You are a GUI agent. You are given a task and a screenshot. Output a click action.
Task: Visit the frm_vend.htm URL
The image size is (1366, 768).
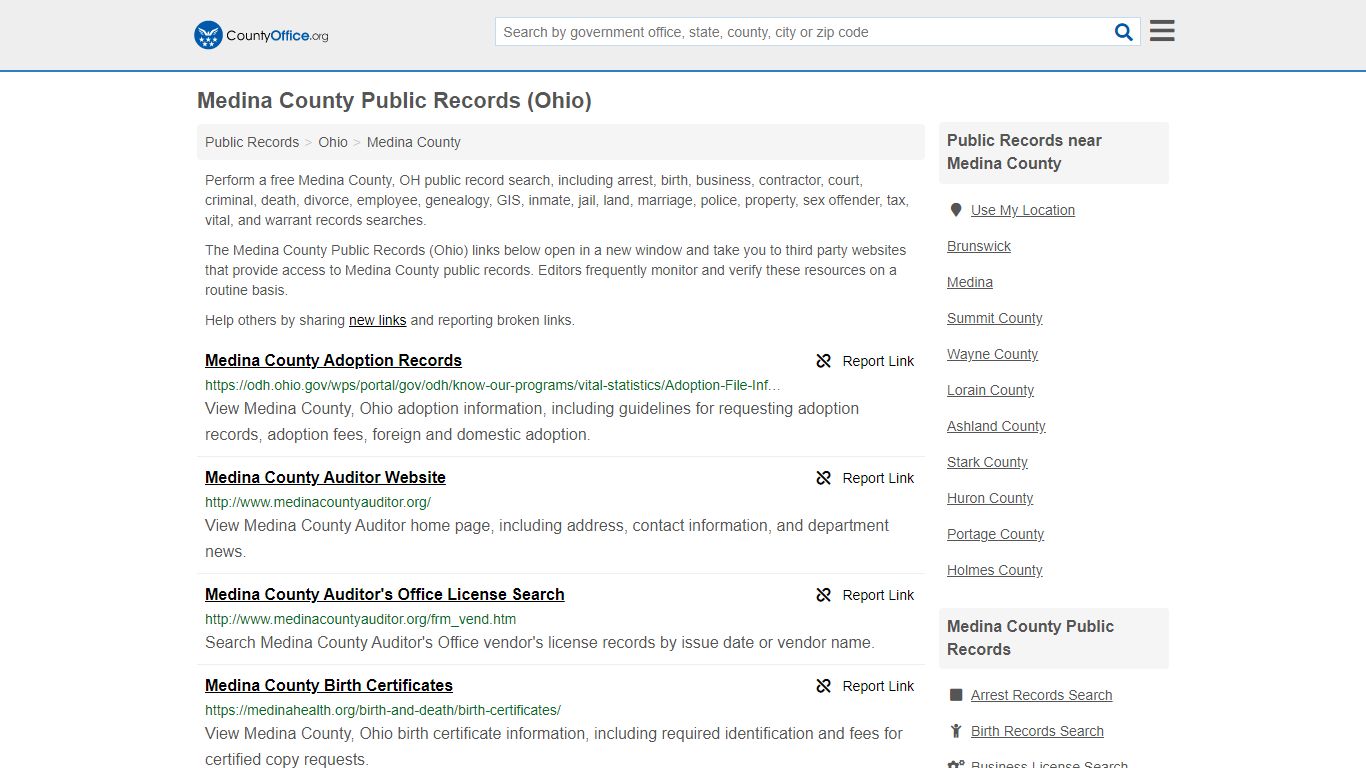point(361,619)
